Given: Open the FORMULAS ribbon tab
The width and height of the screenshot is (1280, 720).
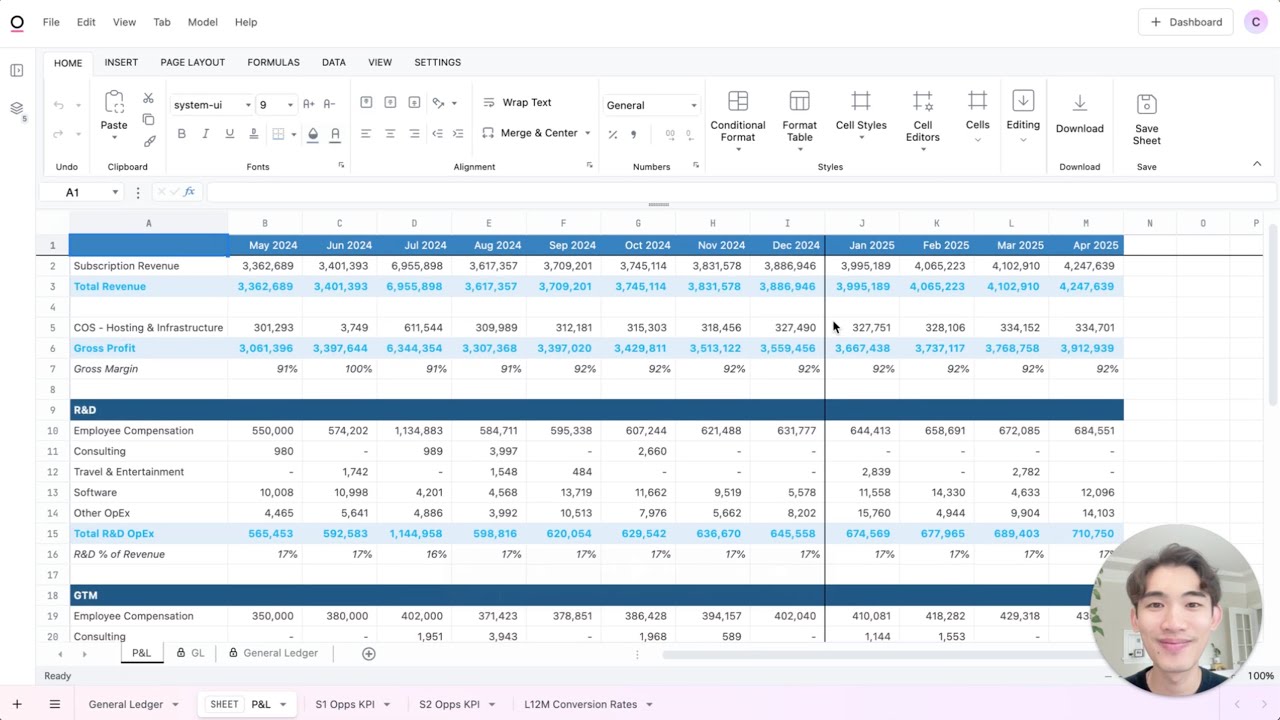Looking at the screenshot, I should (273, 62).
